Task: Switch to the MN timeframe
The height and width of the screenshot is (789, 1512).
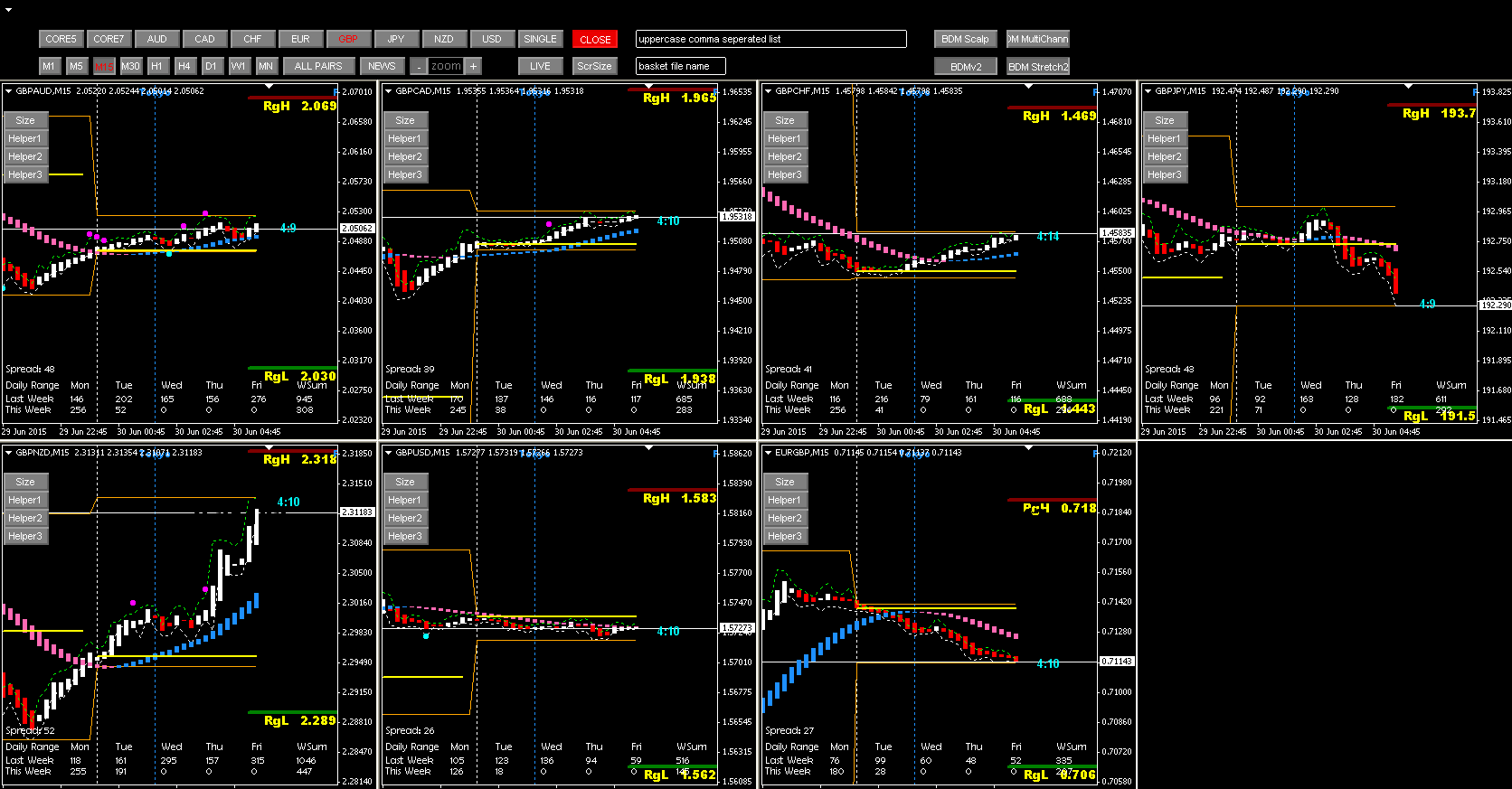Action: click(266, 66)
